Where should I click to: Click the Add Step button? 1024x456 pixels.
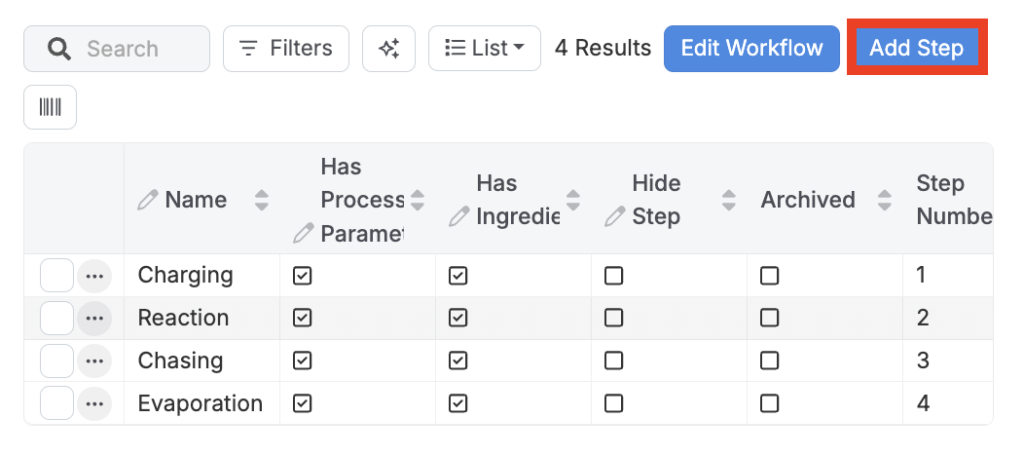(x=916, y=49)
